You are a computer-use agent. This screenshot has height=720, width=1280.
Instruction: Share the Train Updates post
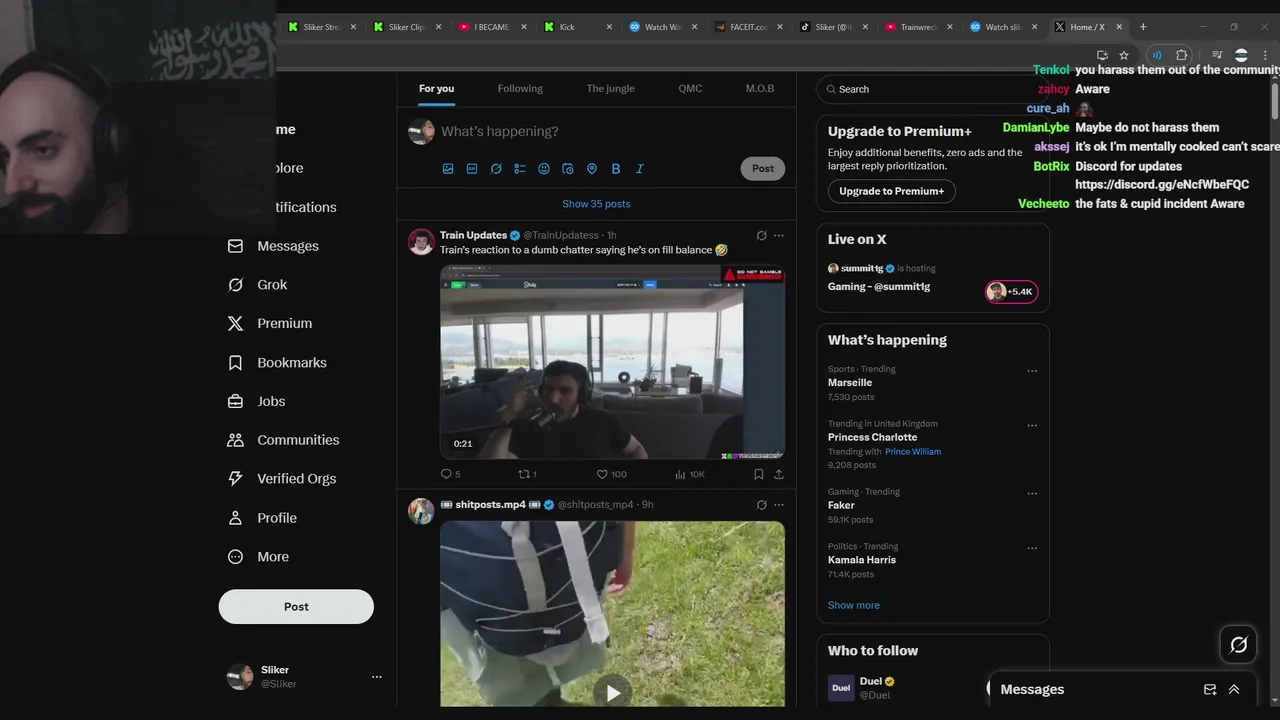click(x=779, y=474)
